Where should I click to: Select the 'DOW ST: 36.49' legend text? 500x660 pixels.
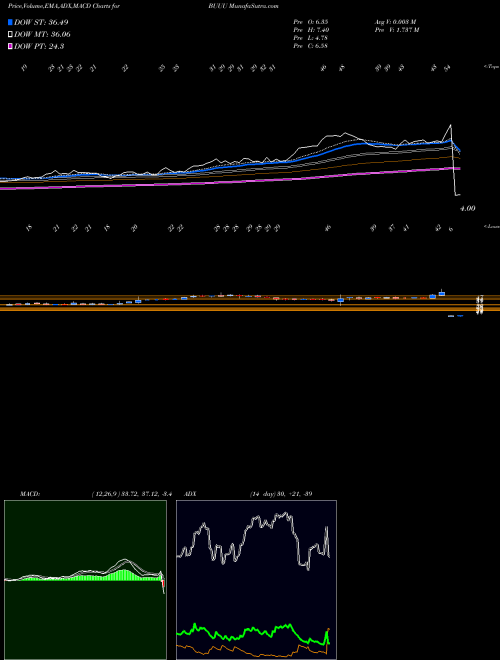(41, 22)
